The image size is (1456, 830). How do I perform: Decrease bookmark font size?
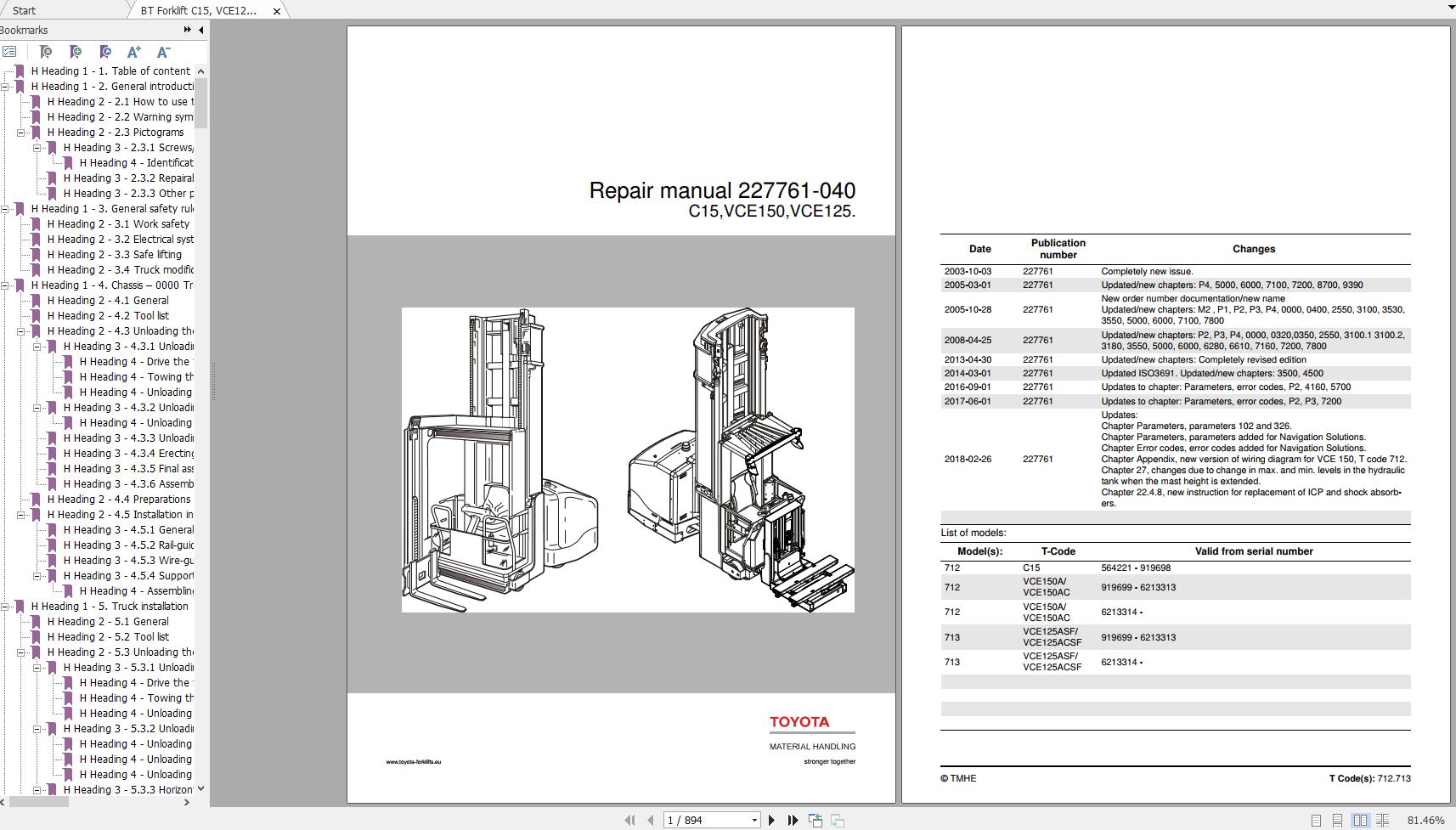click(x=164, y=52)
